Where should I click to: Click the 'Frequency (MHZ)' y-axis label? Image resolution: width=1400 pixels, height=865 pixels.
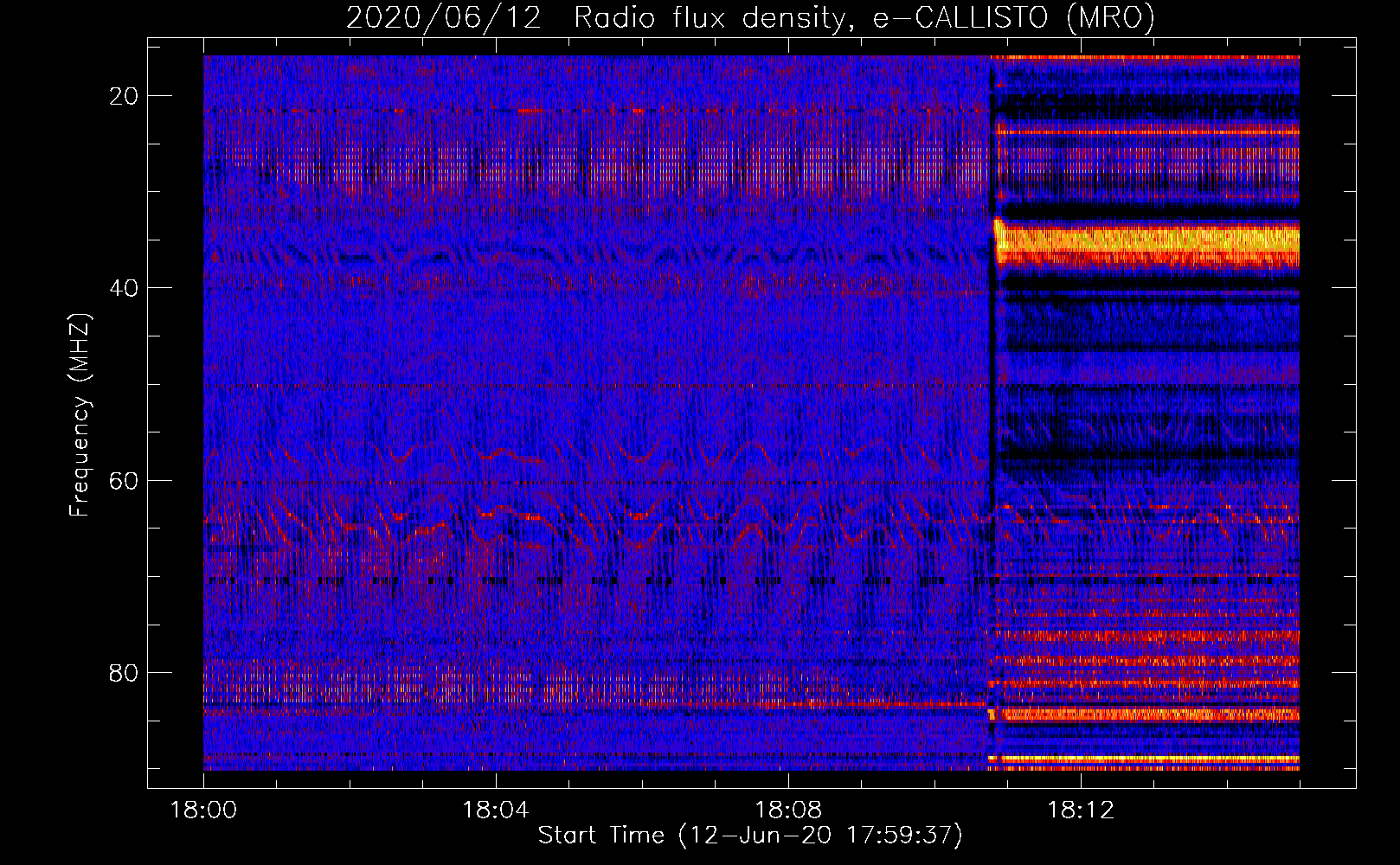point(80,414)
